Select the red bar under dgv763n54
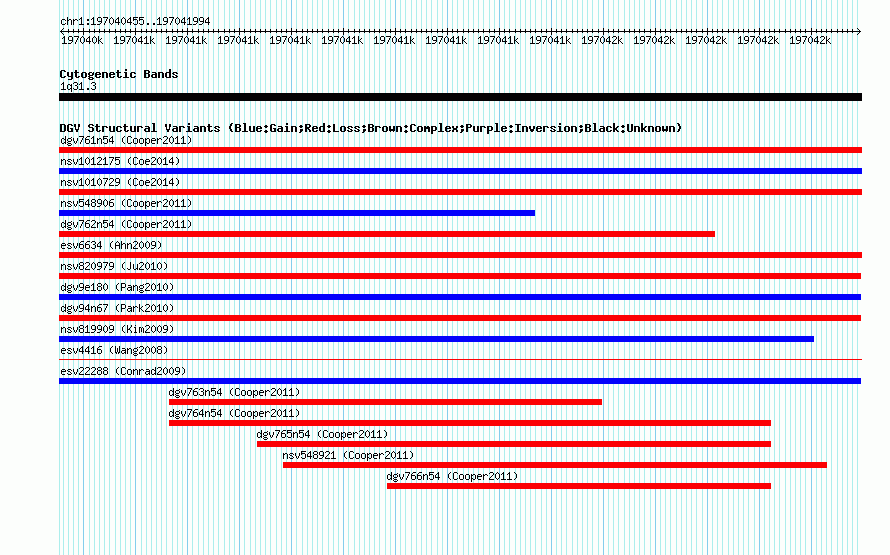 click(385, 402)
